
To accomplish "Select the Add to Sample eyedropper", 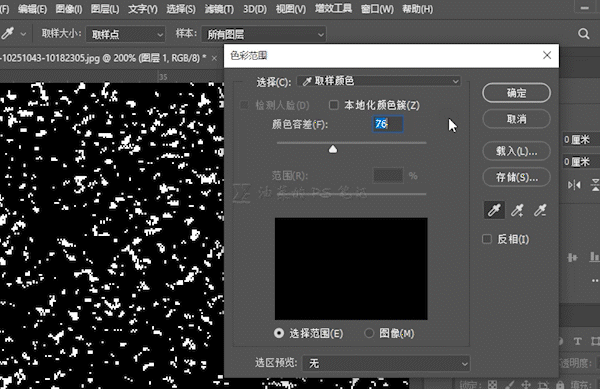I will point(517,210).
